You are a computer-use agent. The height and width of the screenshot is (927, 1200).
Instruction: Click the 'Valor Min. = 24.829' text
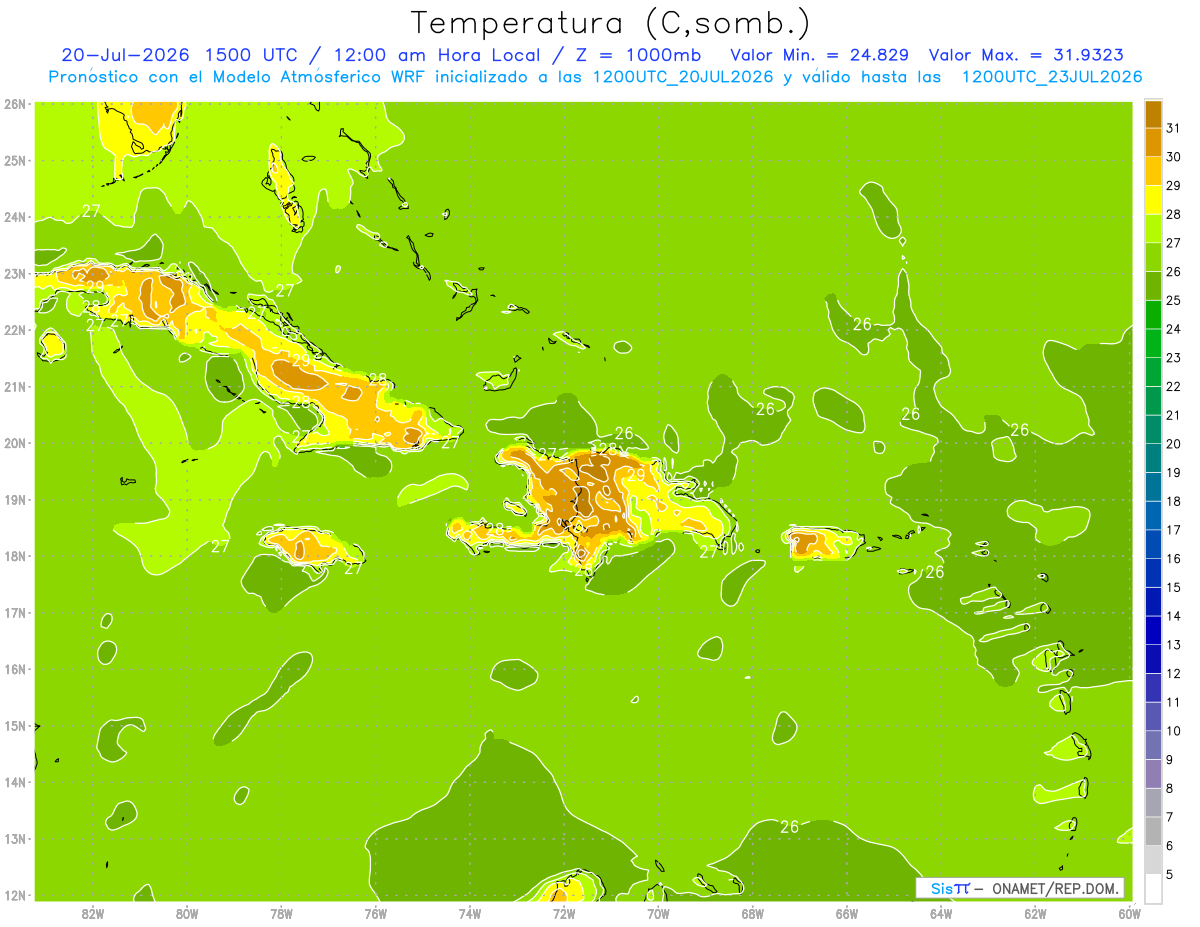pos(820,55)
